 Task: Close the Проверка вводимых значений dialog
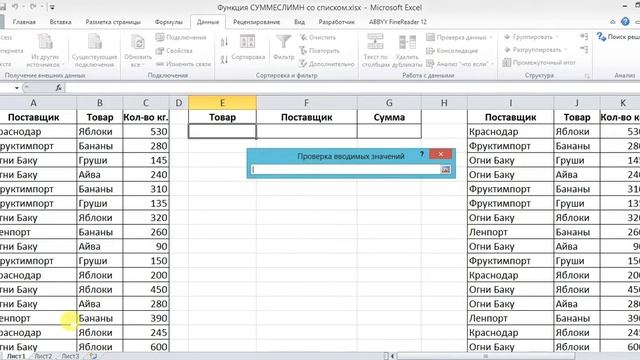[440, 154]
